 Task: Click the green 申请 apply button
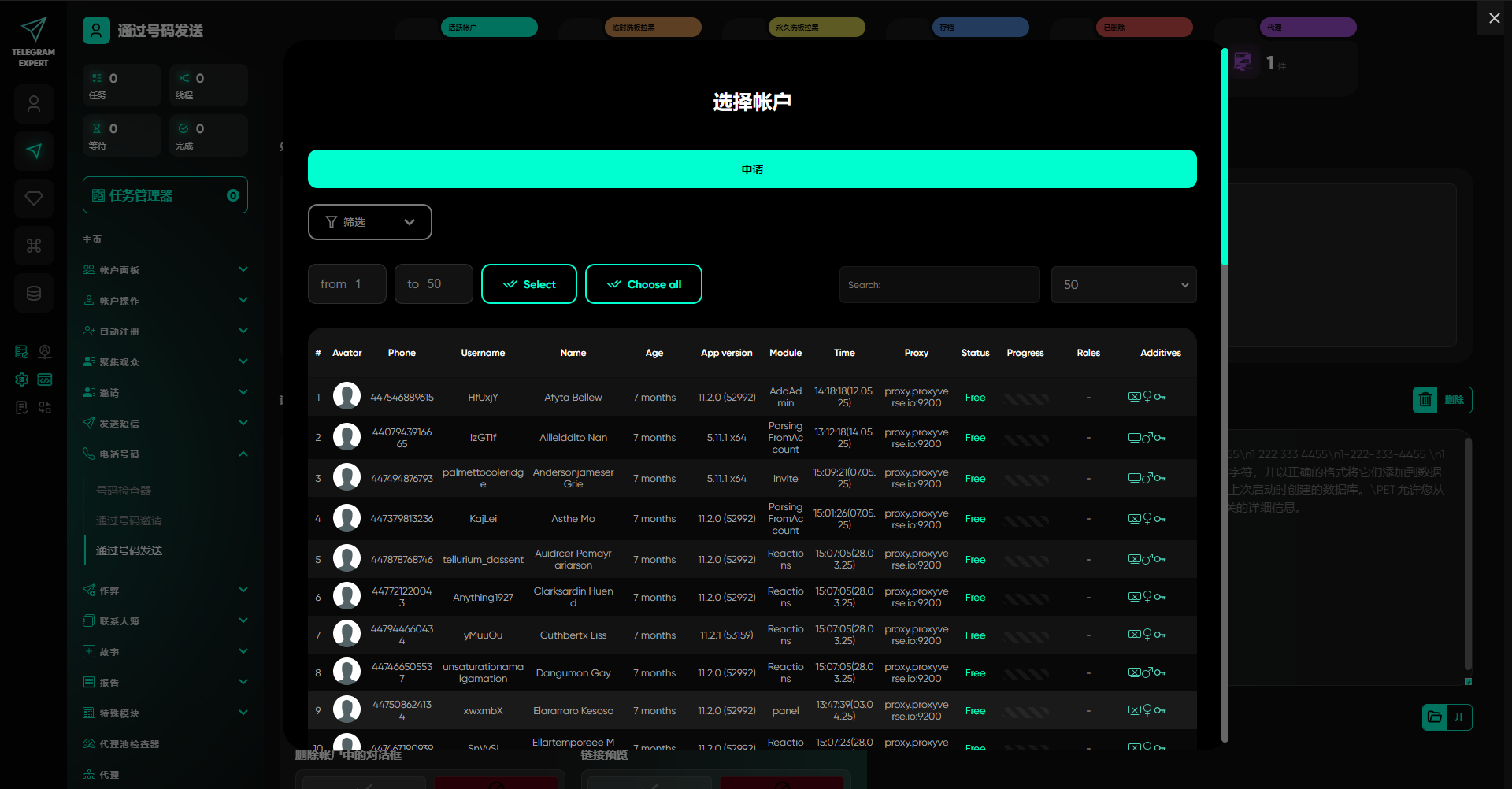click(751, 169)
